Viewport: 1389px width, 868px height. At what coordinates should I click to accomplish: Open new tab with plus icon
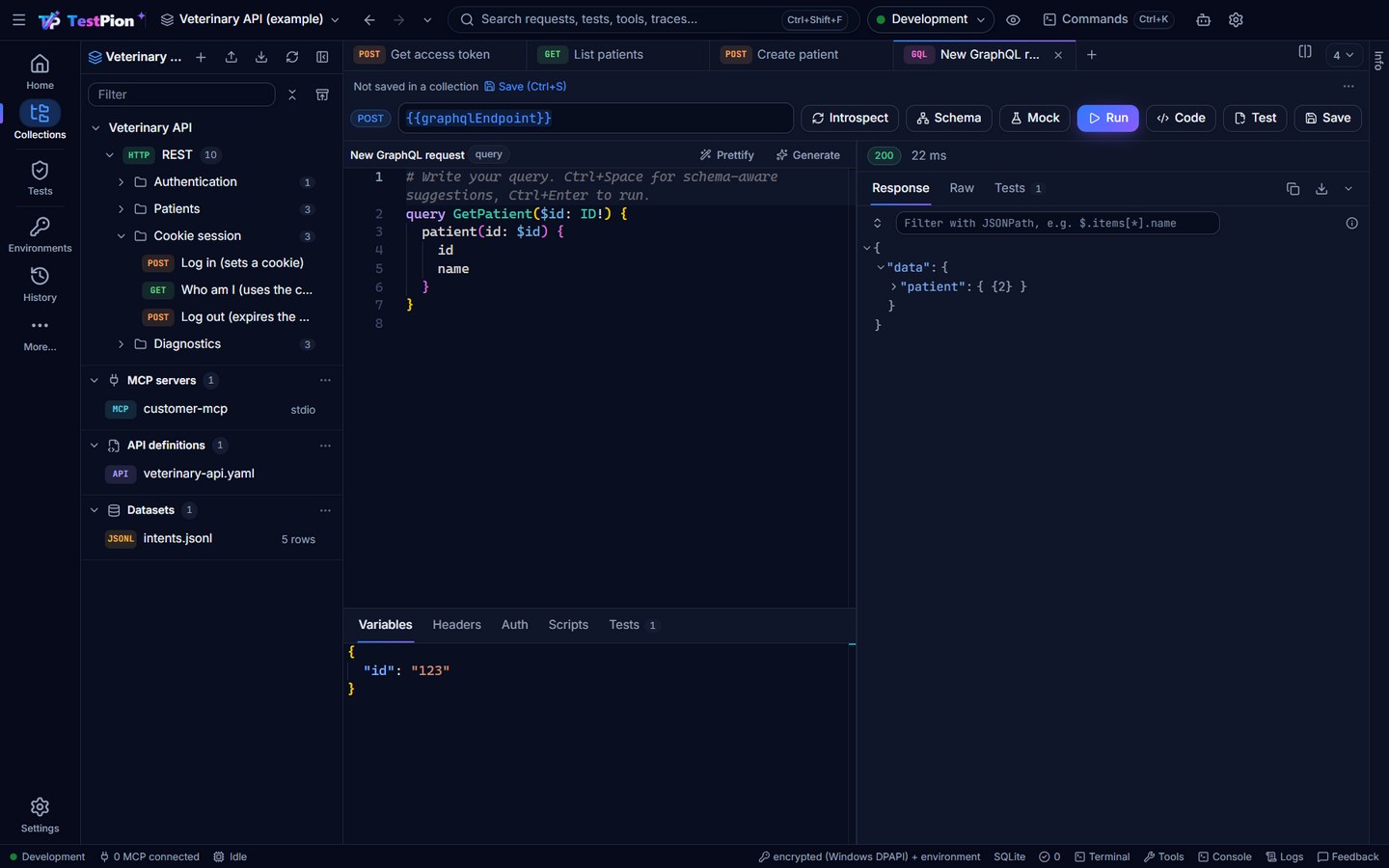tap(1091, 55)
